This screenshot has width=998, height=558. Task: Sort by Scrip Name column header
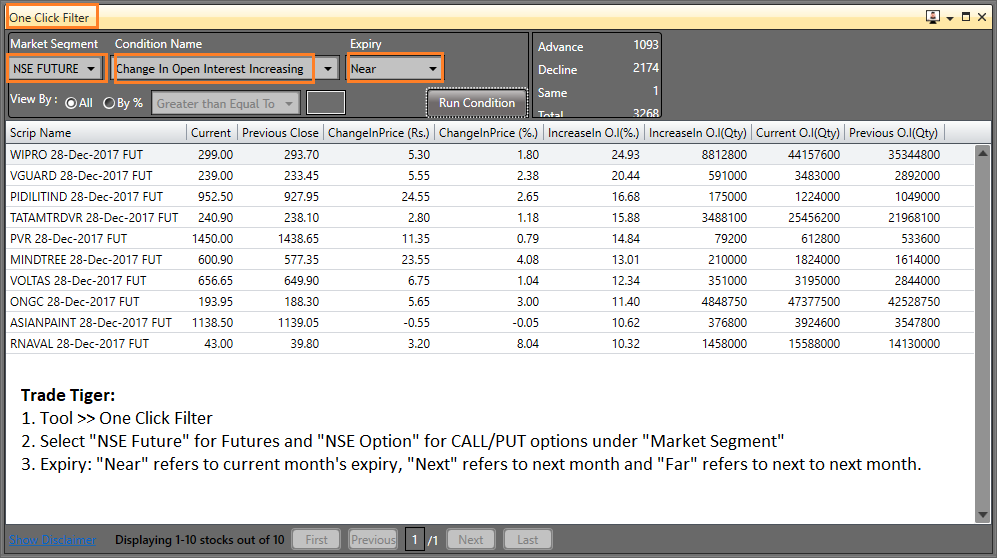tap(96, 132)
